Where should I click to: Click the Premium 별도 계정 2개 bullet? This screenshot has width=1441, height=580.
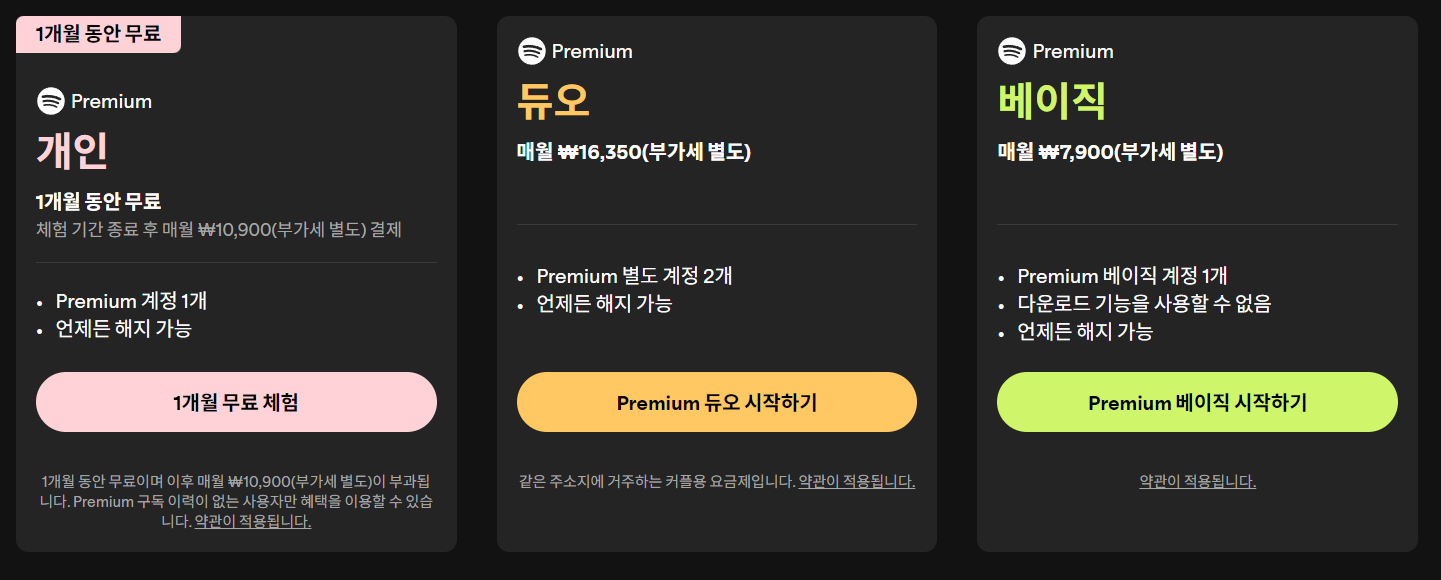[634, 276]
